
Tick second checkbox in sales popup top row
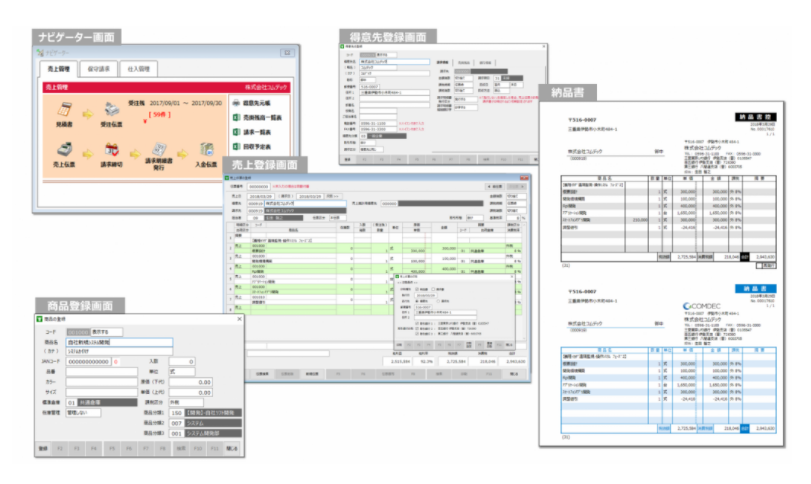point(433,290)
